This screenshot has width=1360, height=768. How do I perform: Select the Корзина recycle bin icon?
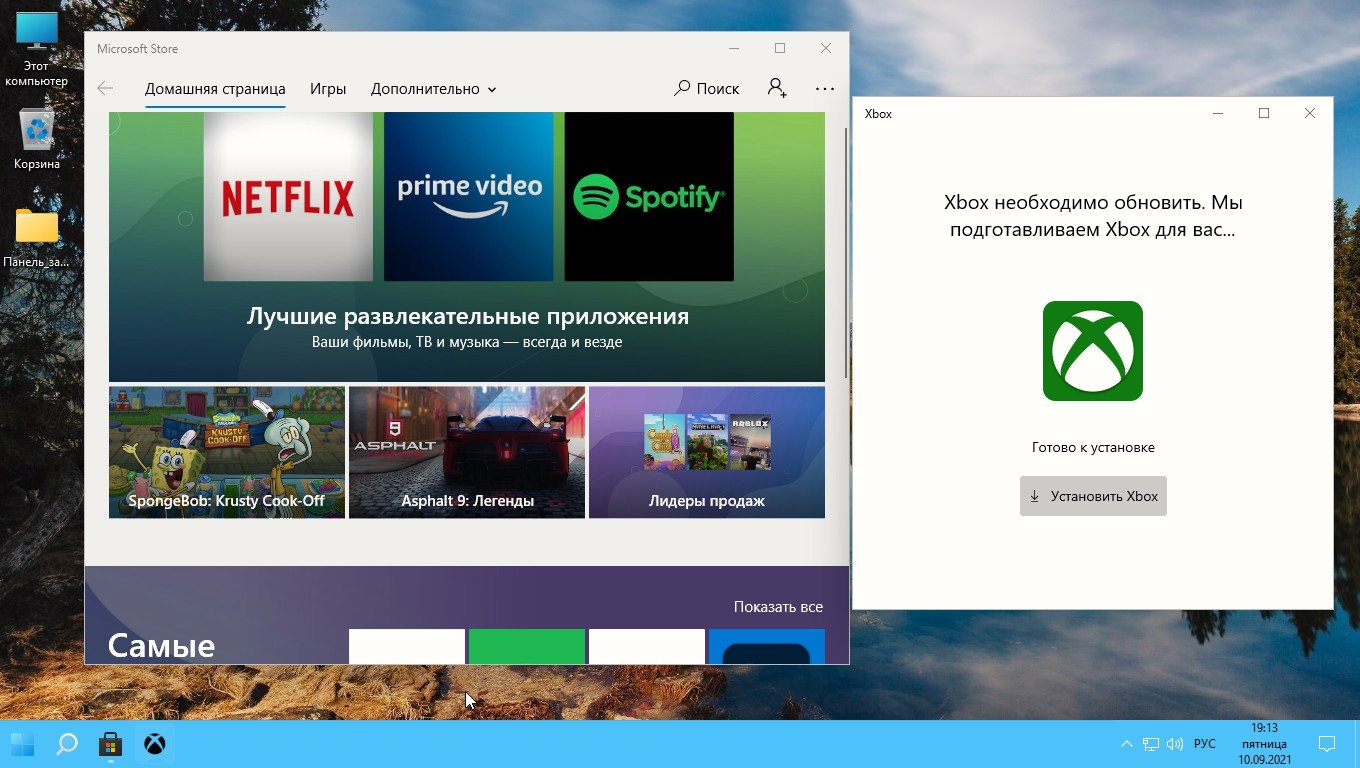click(37, 138)
